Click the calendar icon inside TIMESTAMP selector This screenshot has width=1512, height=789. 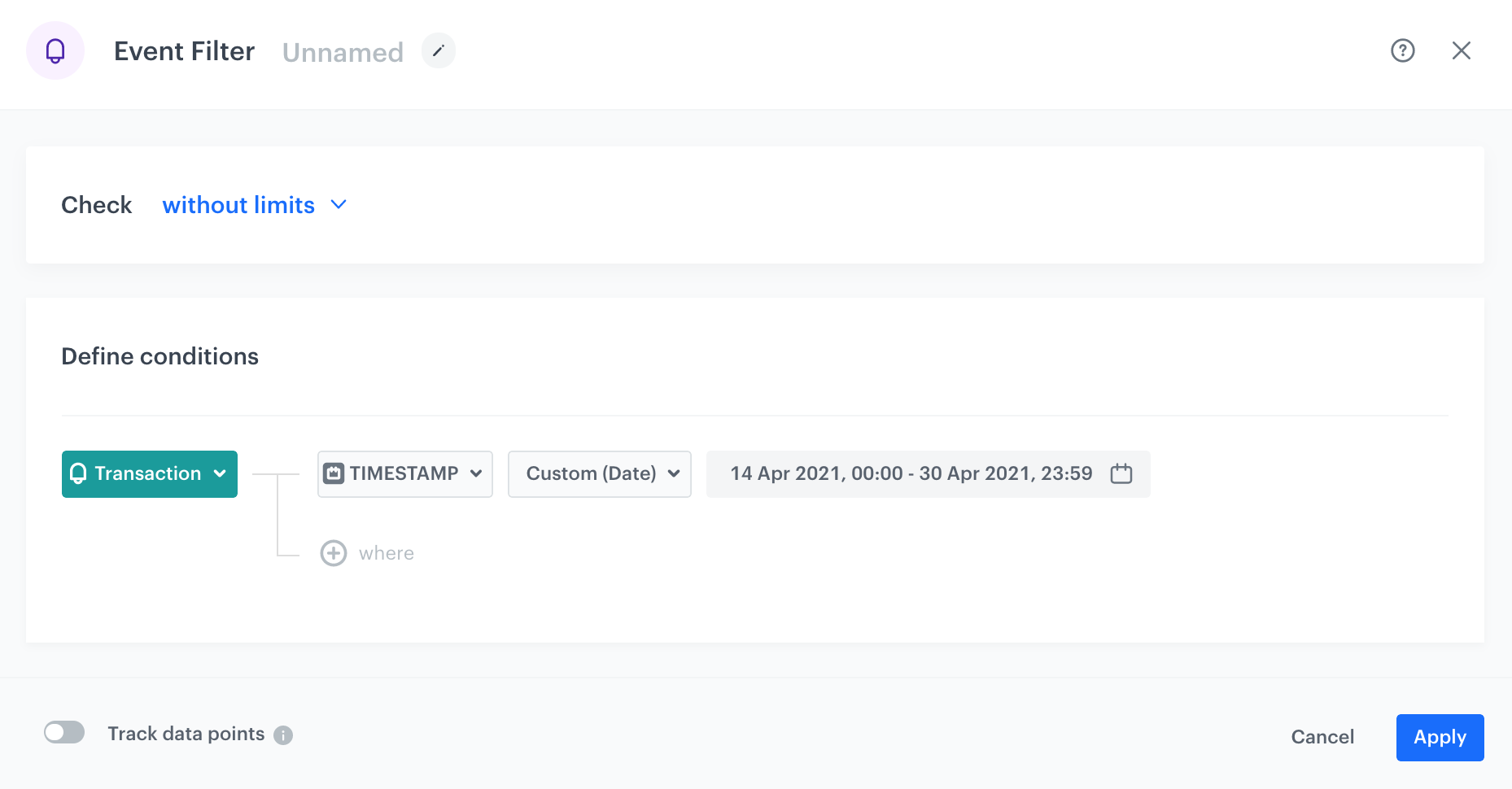pyautogui.click(x=334, y=473)
